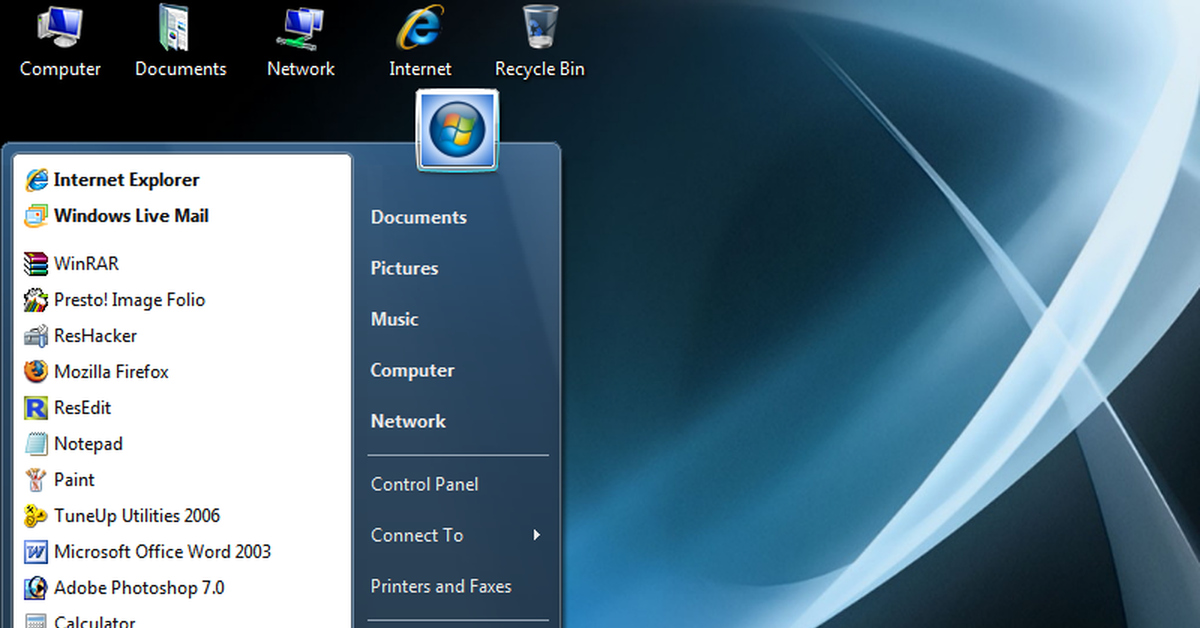Screen dimensions: 1200x628
Task: Select the Paint label
Action: 74,480
